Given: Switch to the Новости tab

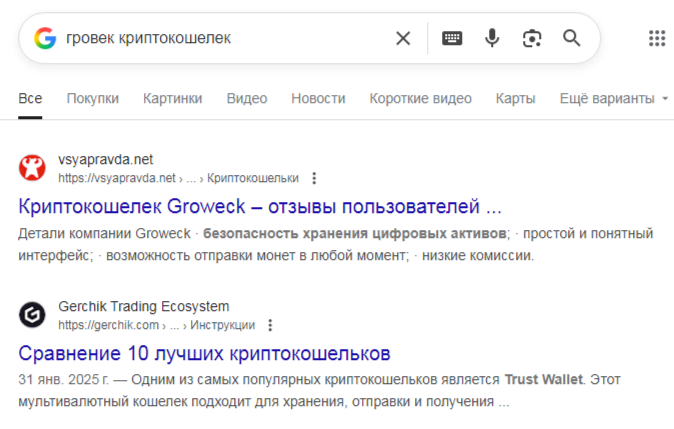Looking at the screenshot, I should (x=318, y=98).
